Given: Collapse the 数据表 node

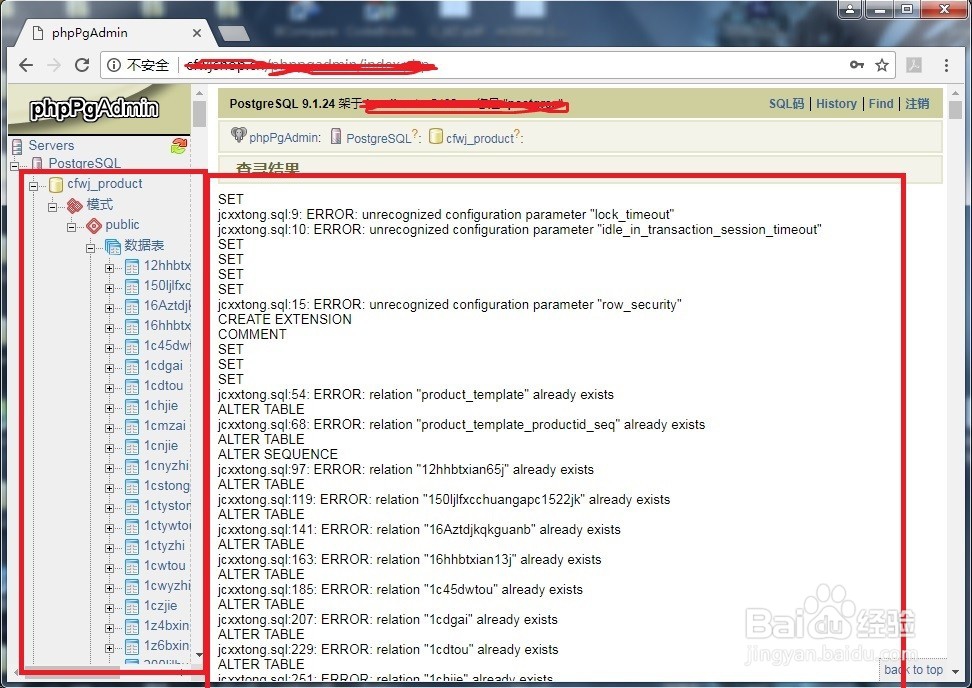Looking at the screenshot, I should tap(91, 248).
